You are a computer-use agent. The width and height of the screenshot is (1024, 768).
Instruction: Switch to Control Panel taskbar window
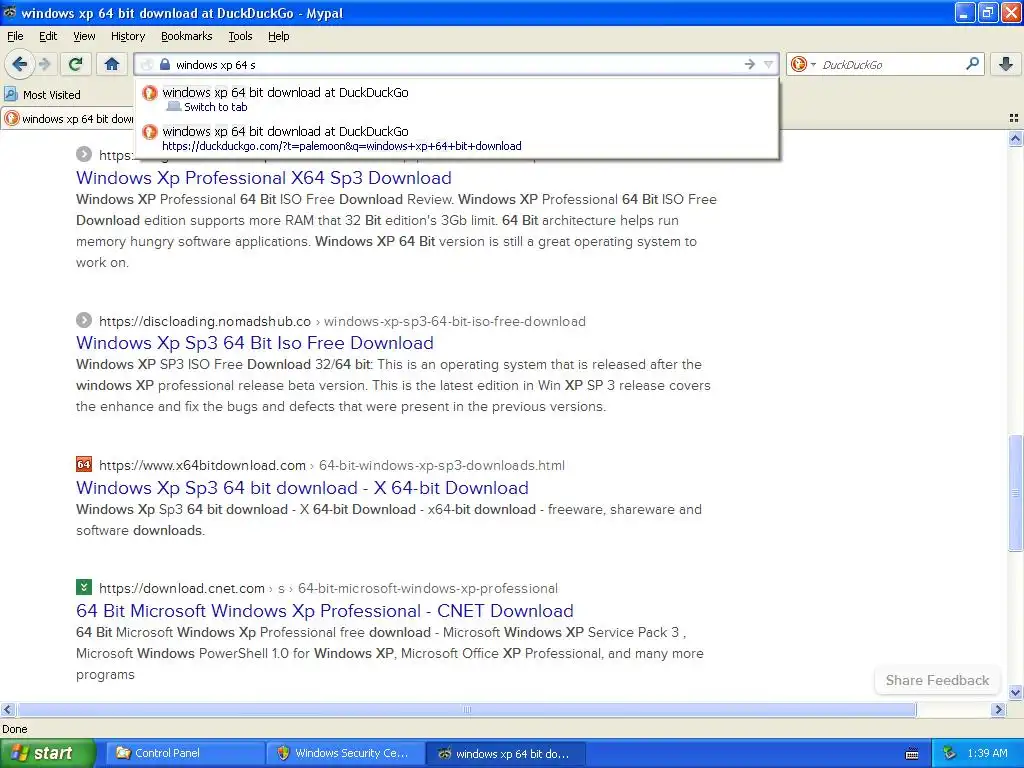[185, 753]
